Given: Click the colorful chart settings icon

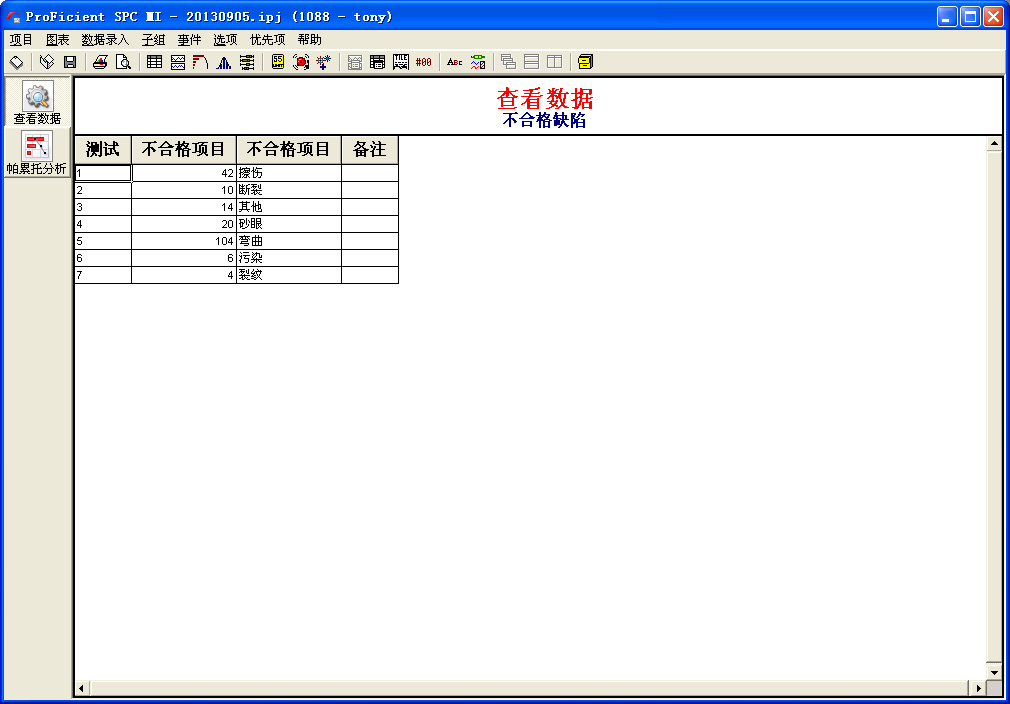Looking at the screenshot, I should 478,62.
